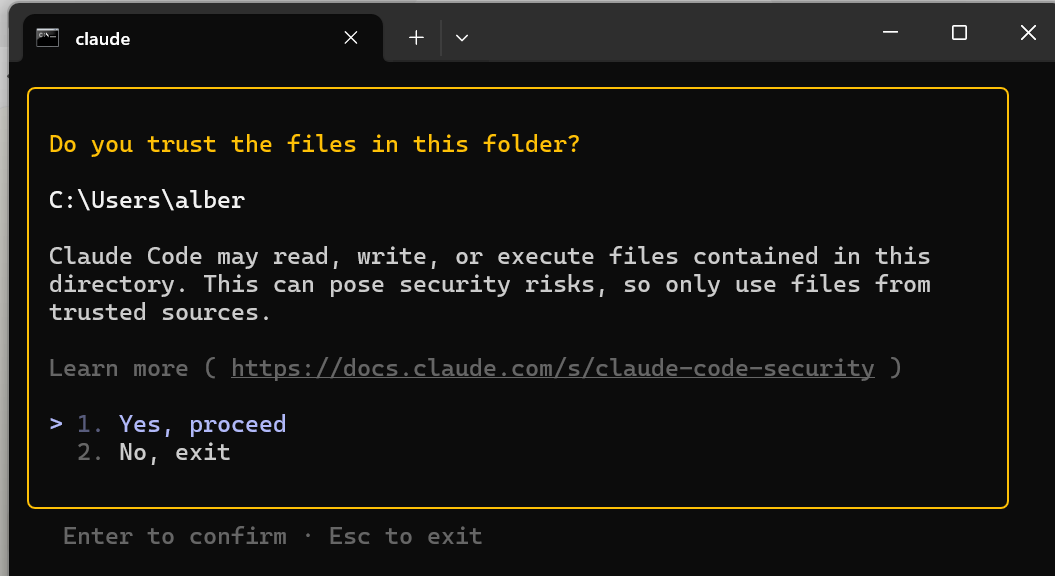
Task: Click the claude tab title label
Action: 101,39
